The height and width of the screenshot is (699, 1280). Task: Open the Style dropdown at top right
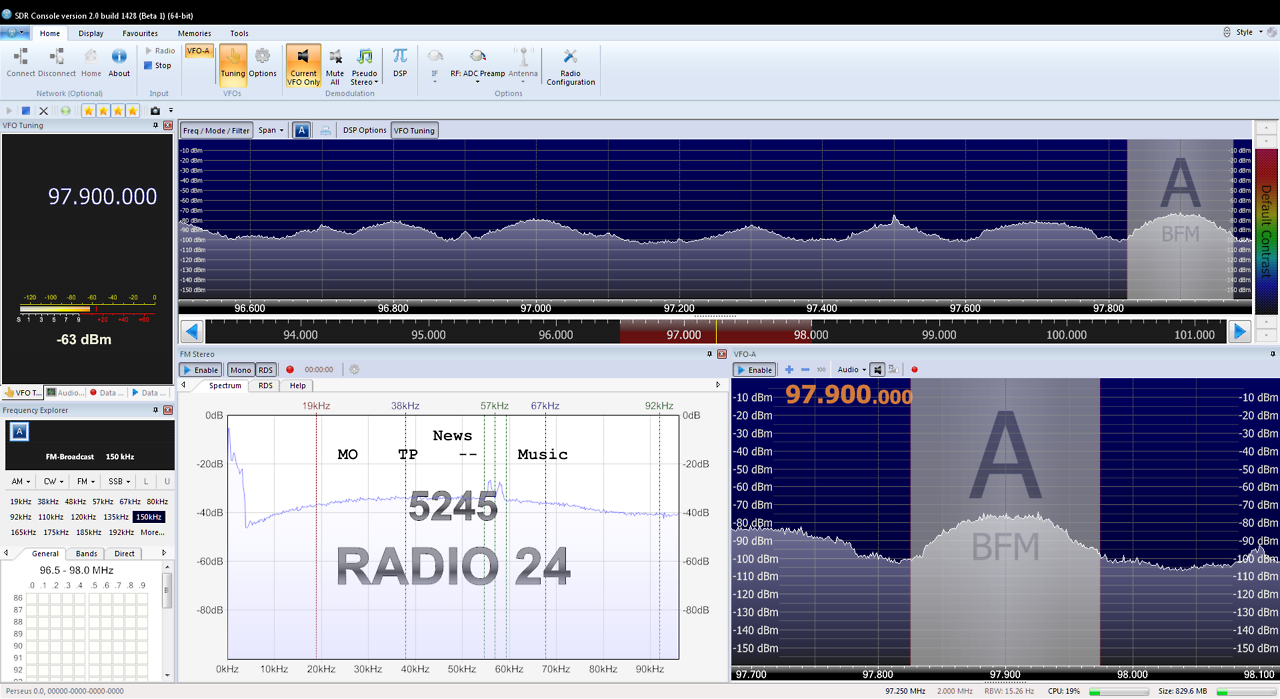click(1248, 32)
